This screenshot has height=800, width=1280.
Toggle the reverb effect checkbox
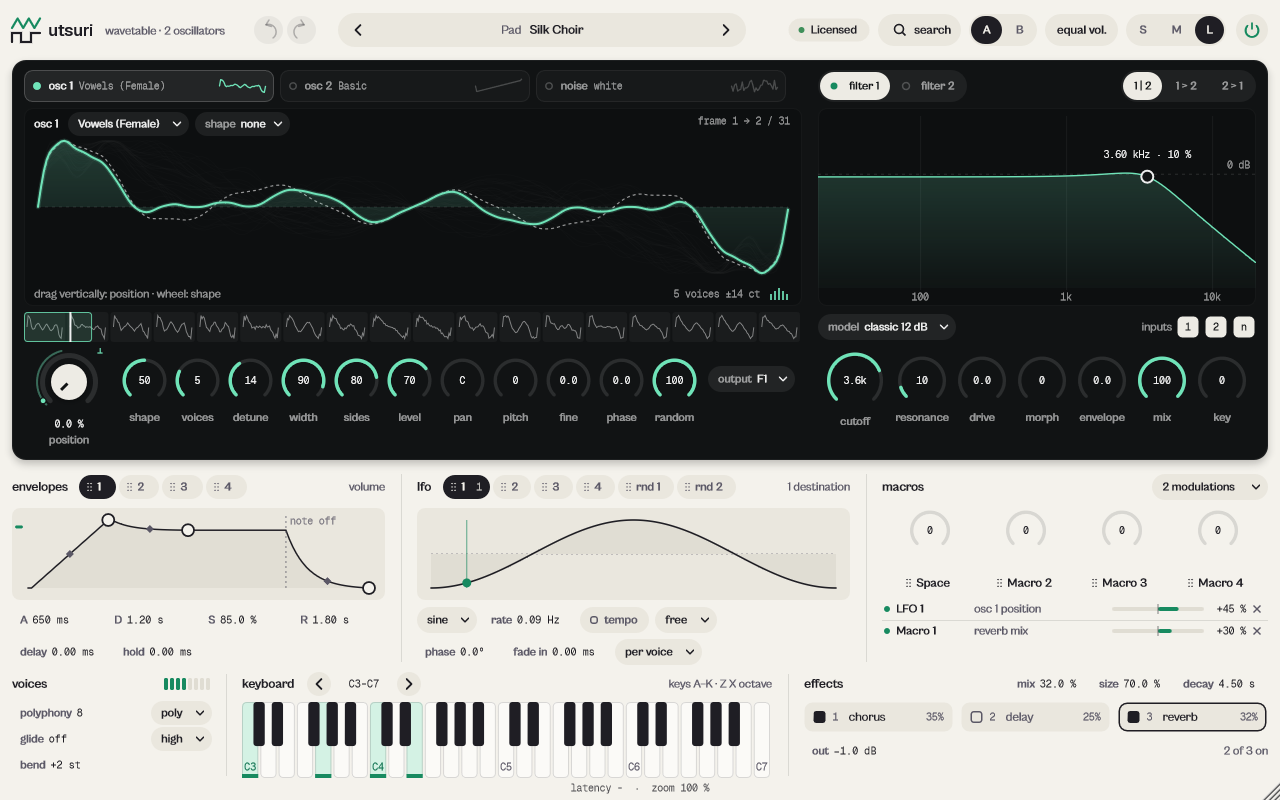click(1134, 717)
